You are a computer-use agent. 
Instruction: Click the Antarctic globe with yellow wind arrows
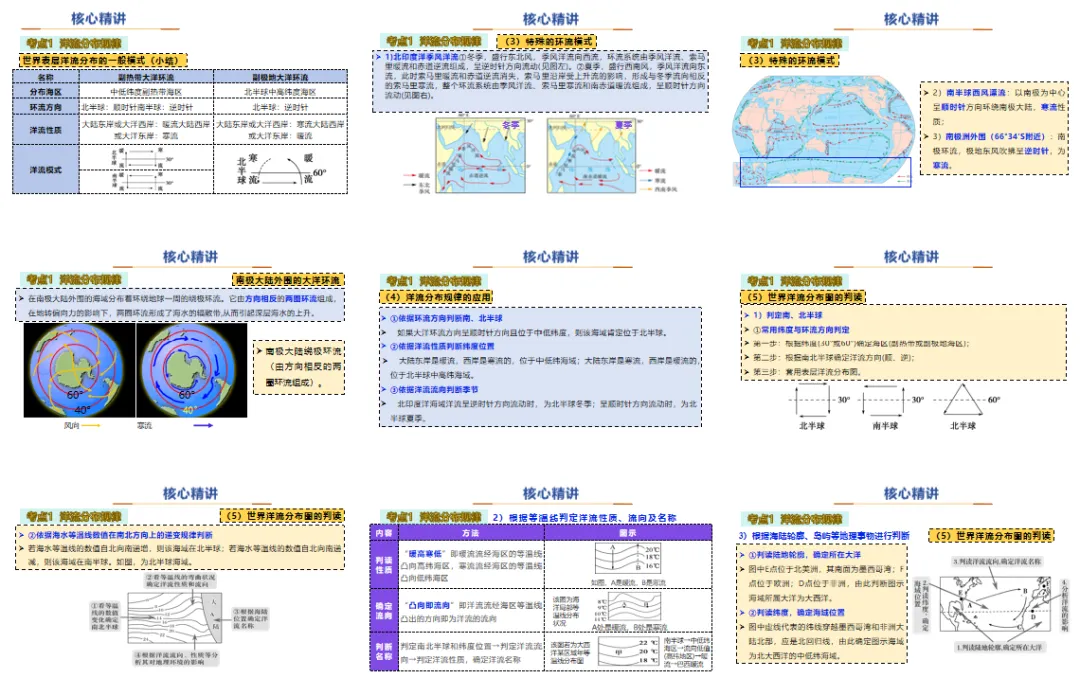tap(79, 370)
